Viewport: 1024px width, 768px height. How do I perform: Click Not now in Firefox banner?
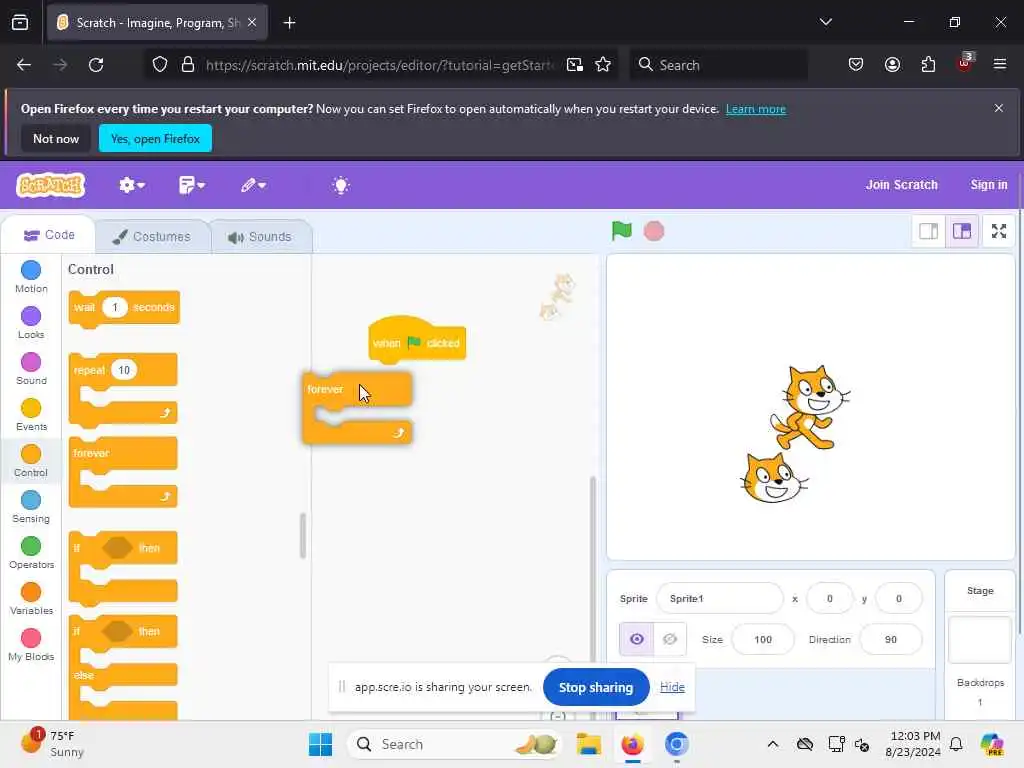[56, 138]
